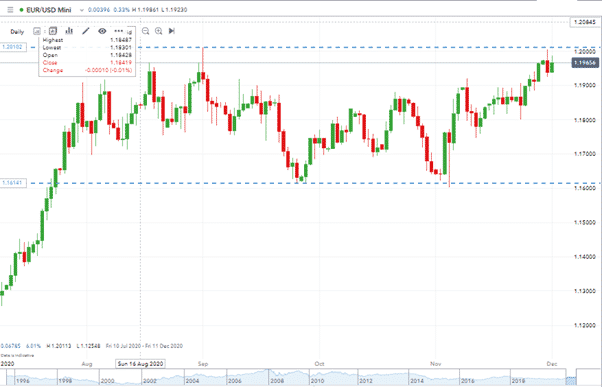602x387 pixels.
Task: Click the Dec label on the time axis
Action: (x=552, y=364)
